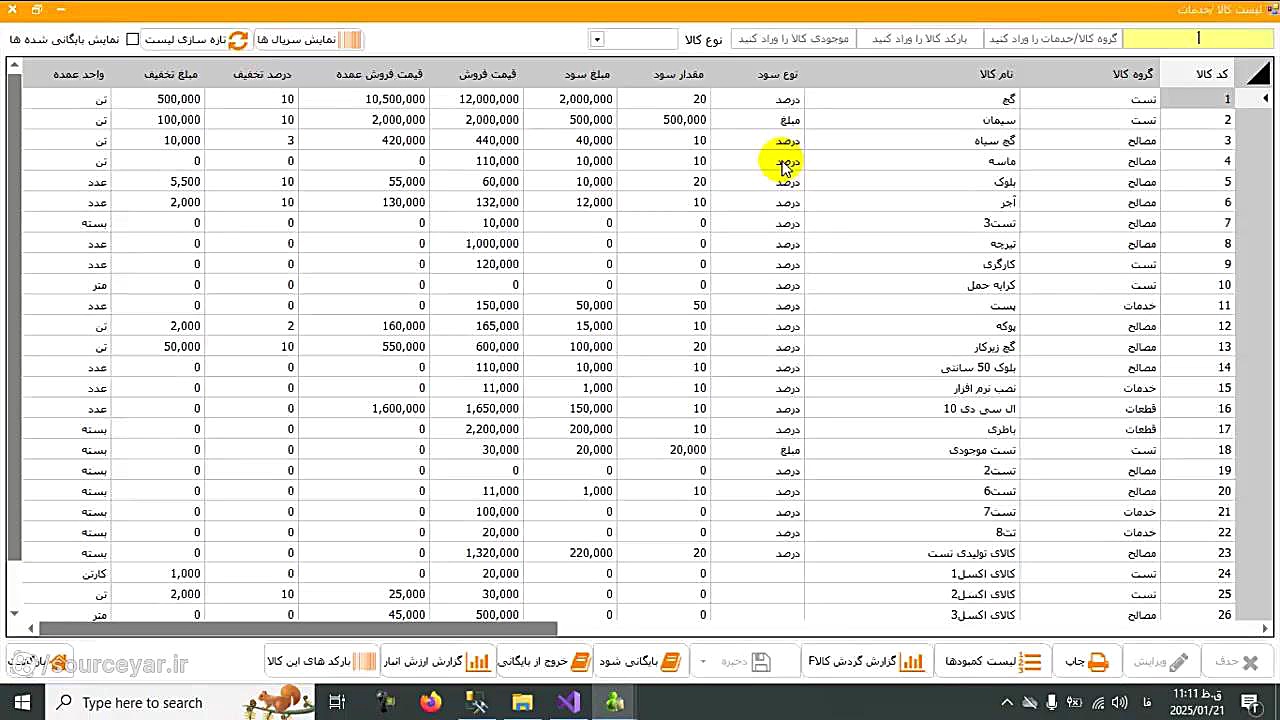
Task: Select product name ماسه cell
Action: (911, 161)
